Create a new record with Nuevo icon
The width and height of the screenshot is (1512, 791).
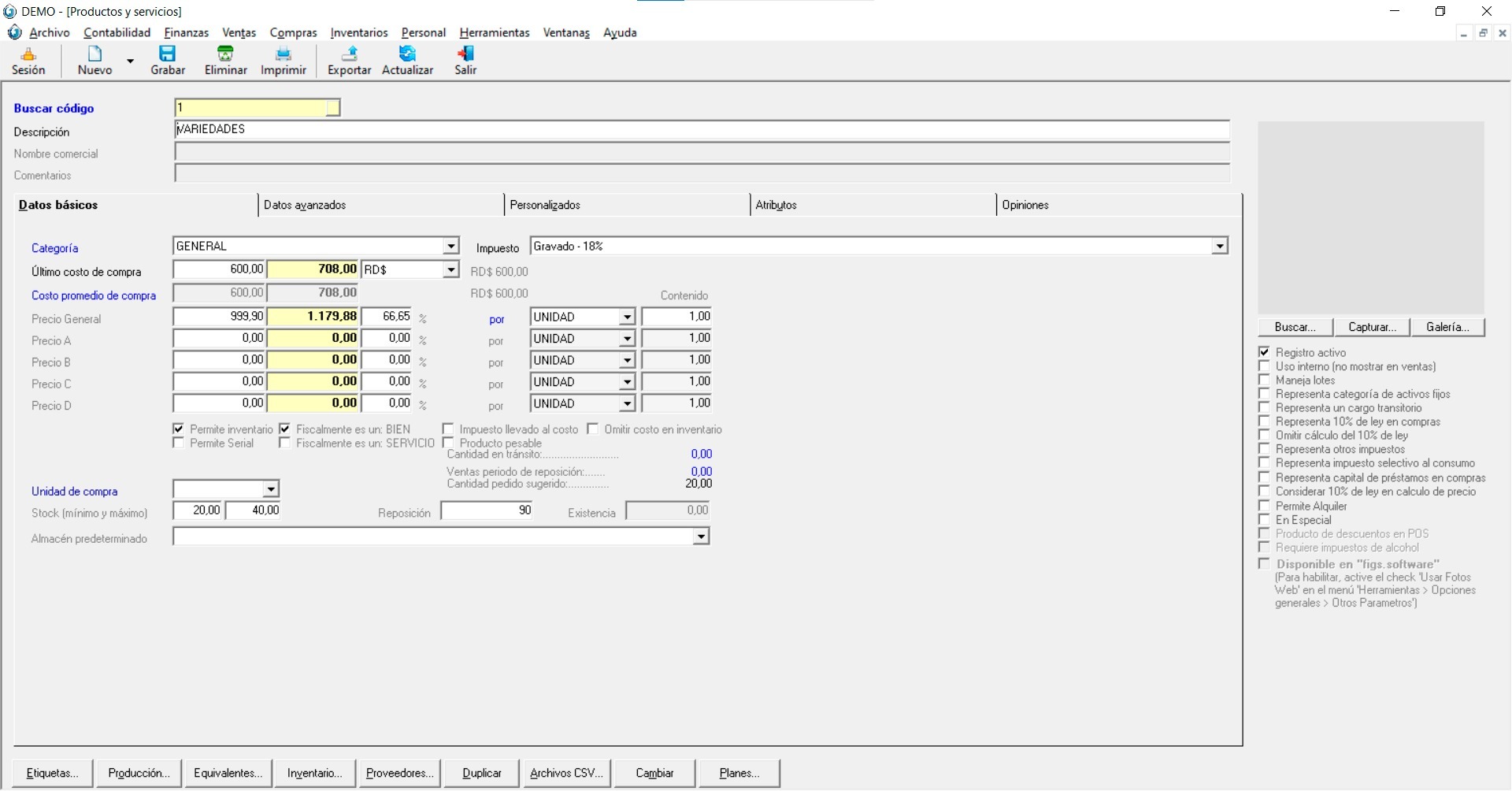tap(94, 60)
